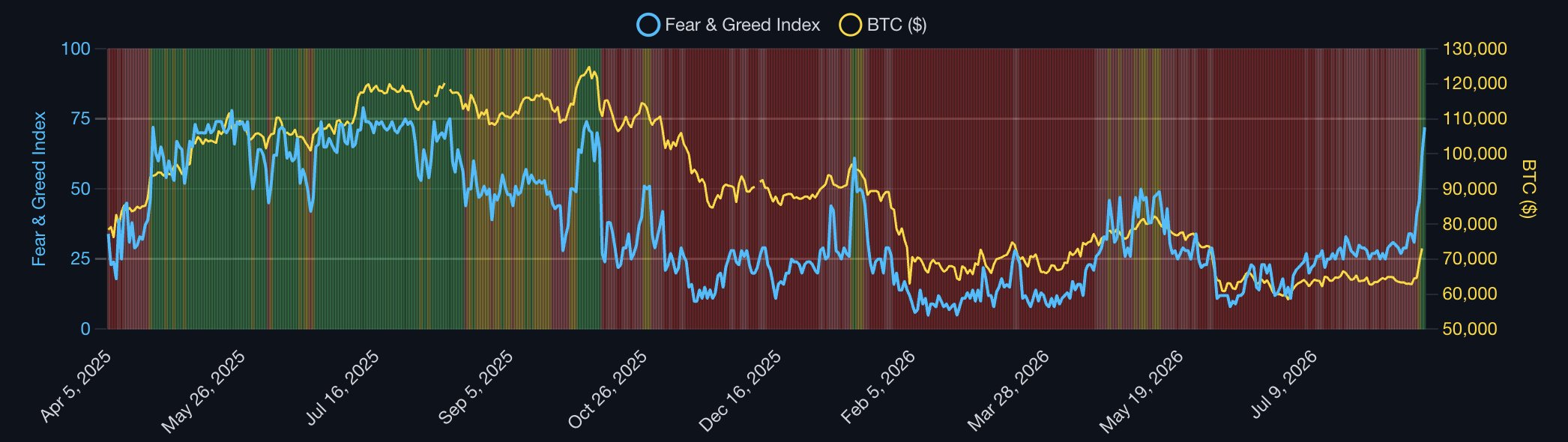Image resolution: width=1568 pixels, height=442 pixels.
Task: Select the Apr 5, 2025 date label
Action: 76,386
